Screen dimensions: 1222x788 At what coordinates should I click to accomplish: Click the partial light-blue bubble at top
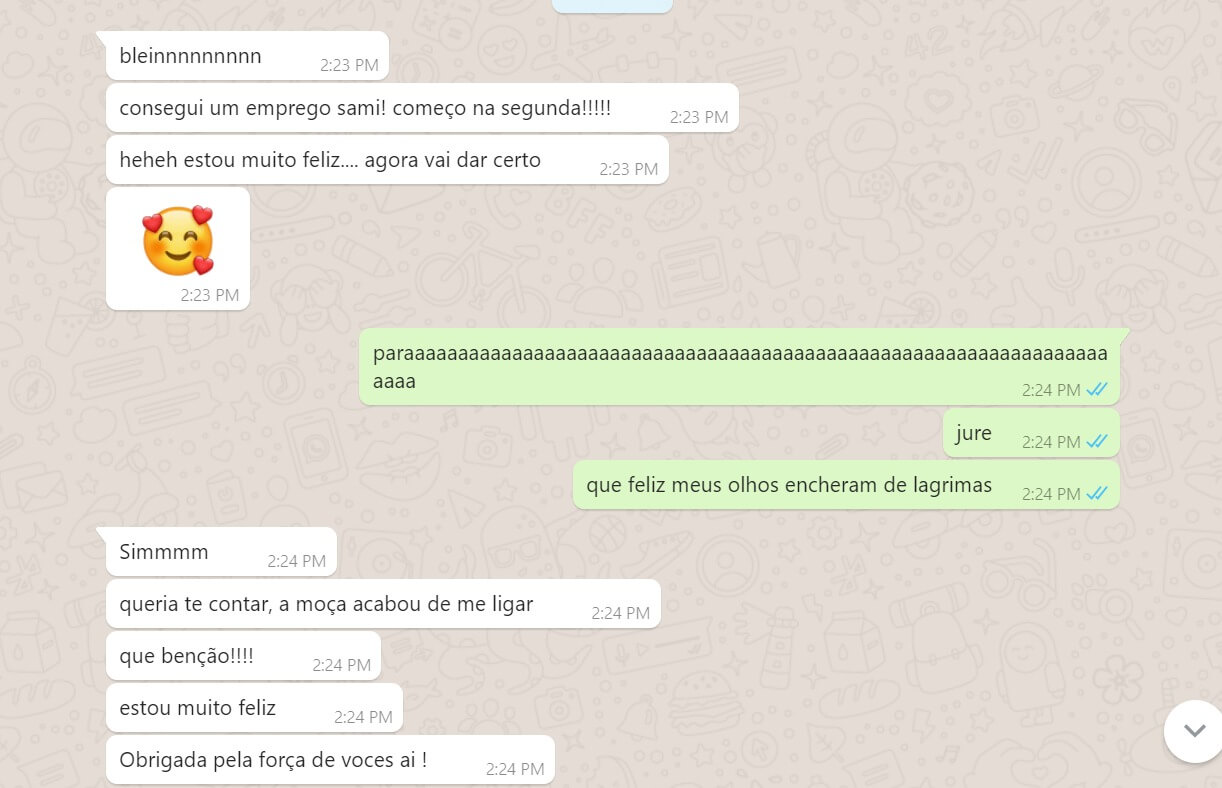(612, 6)
